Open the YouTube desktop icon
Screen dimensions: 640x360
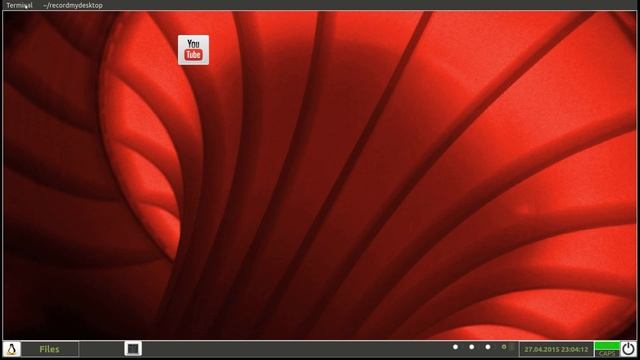(x=193, y=50)
